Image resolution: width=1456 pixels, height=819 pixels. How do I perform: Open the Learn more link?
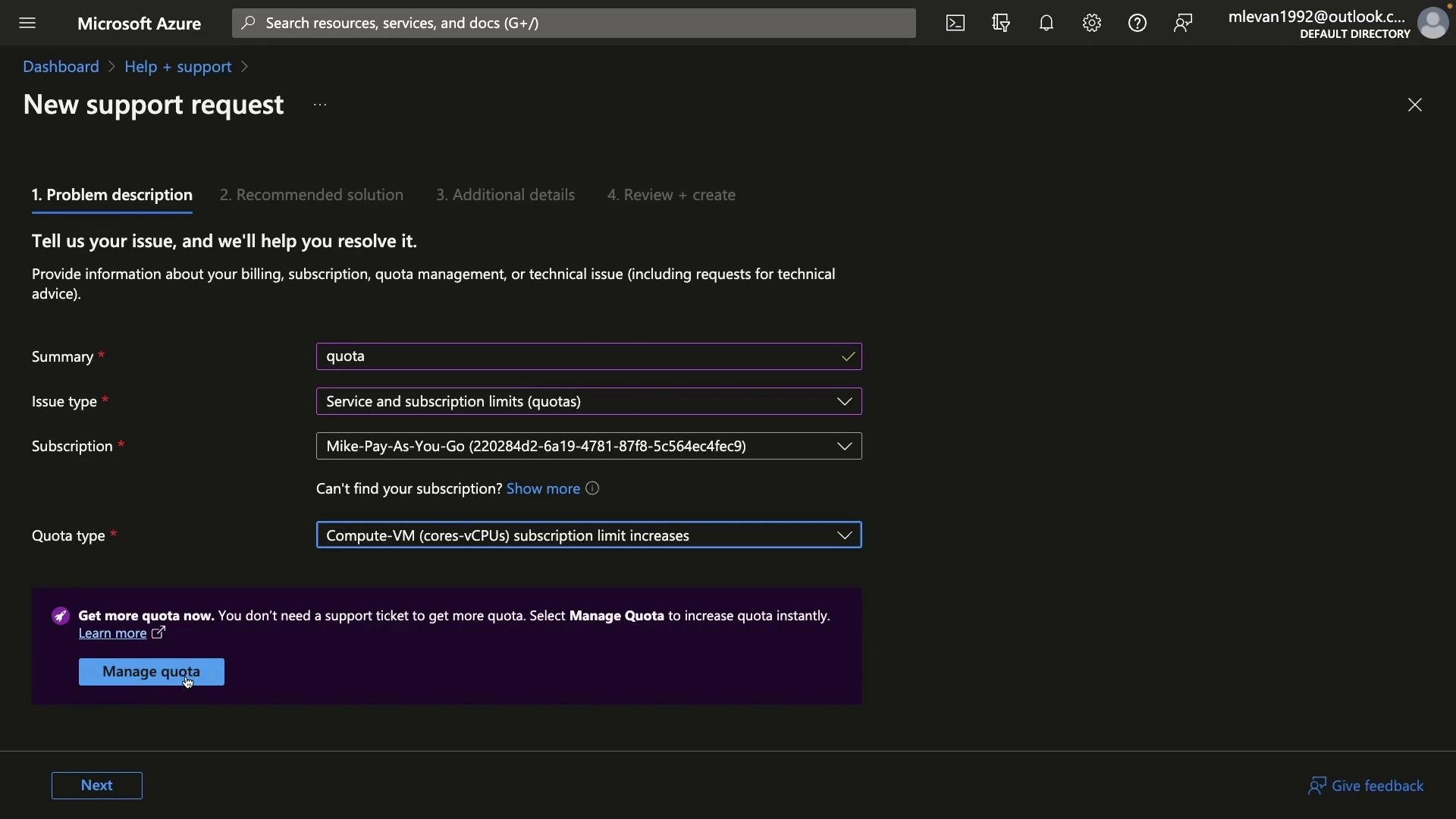coord(112,633)
